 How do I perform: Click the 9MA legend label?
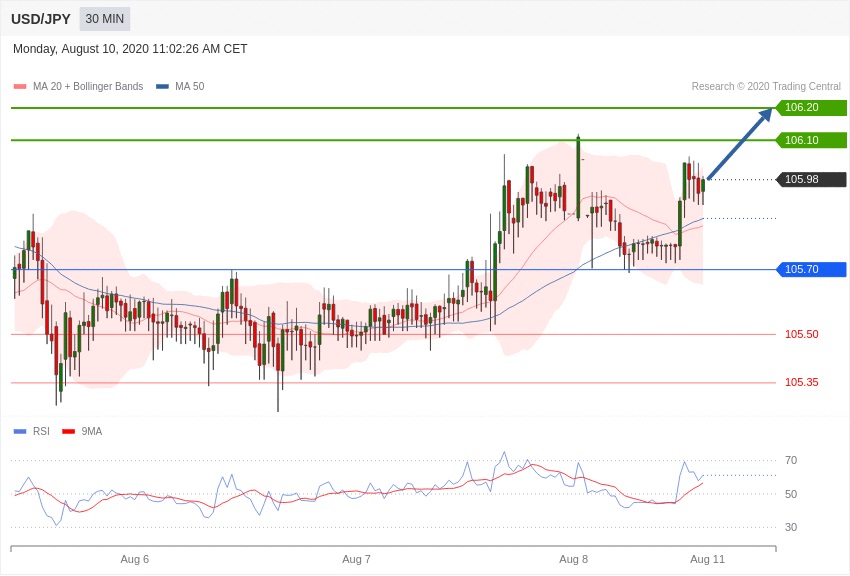click(x=92, y=431)
